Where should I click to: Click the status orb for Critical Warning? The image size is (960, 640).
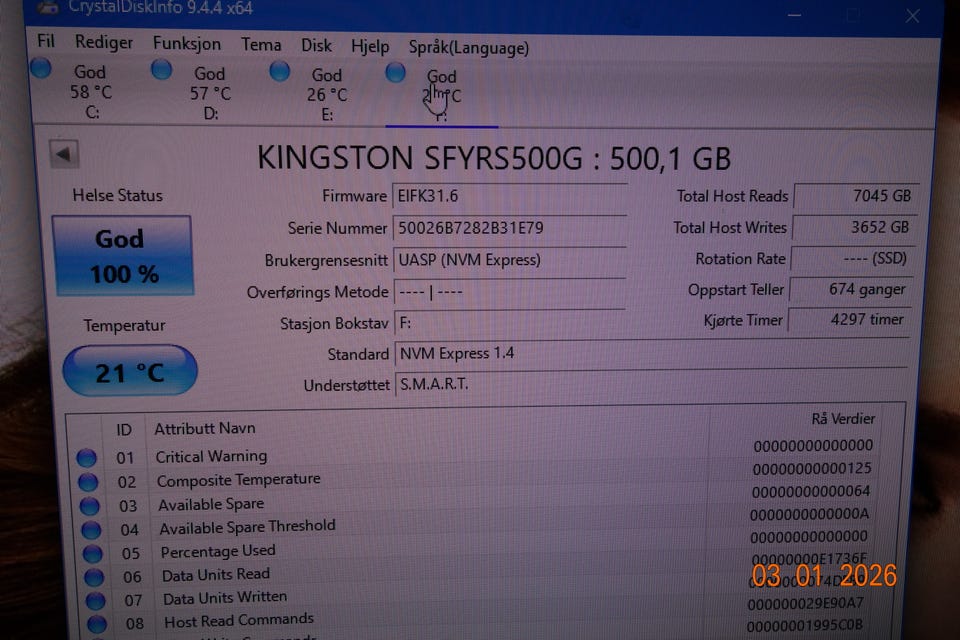(86, 458)
